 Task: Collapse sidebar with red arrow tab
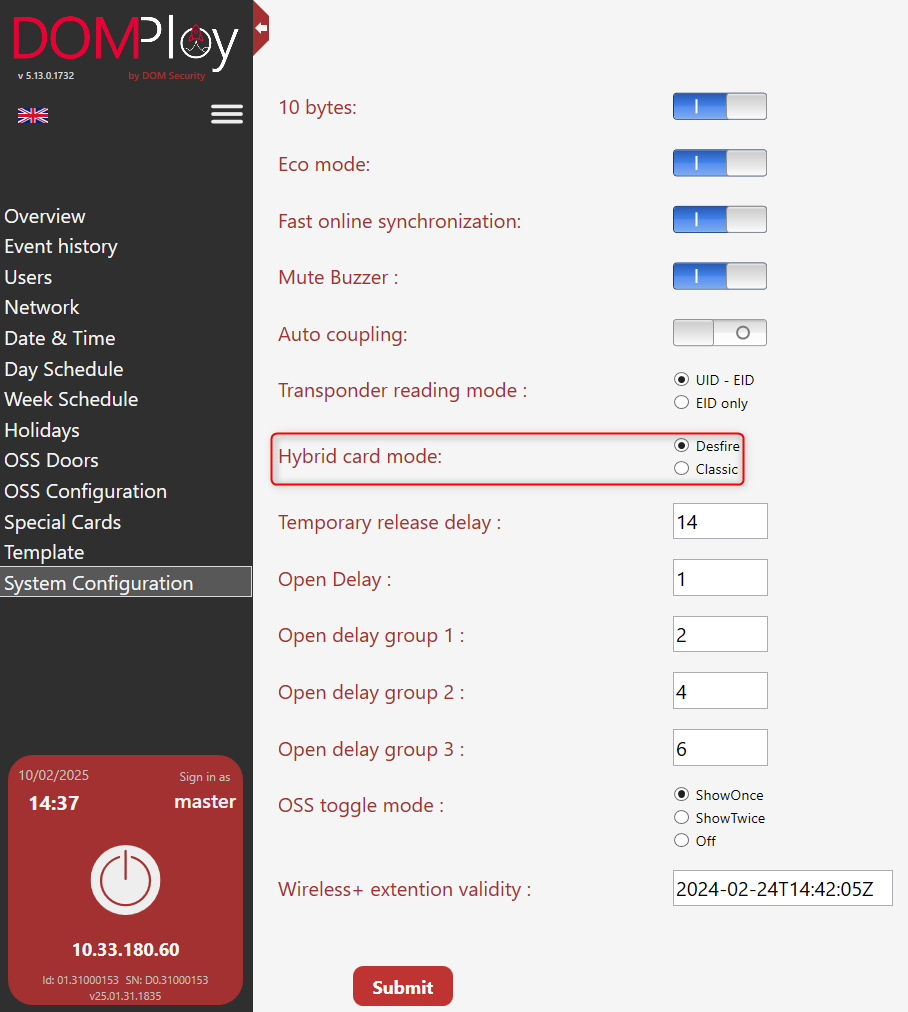pyautogui.click(x=261, y=28)
